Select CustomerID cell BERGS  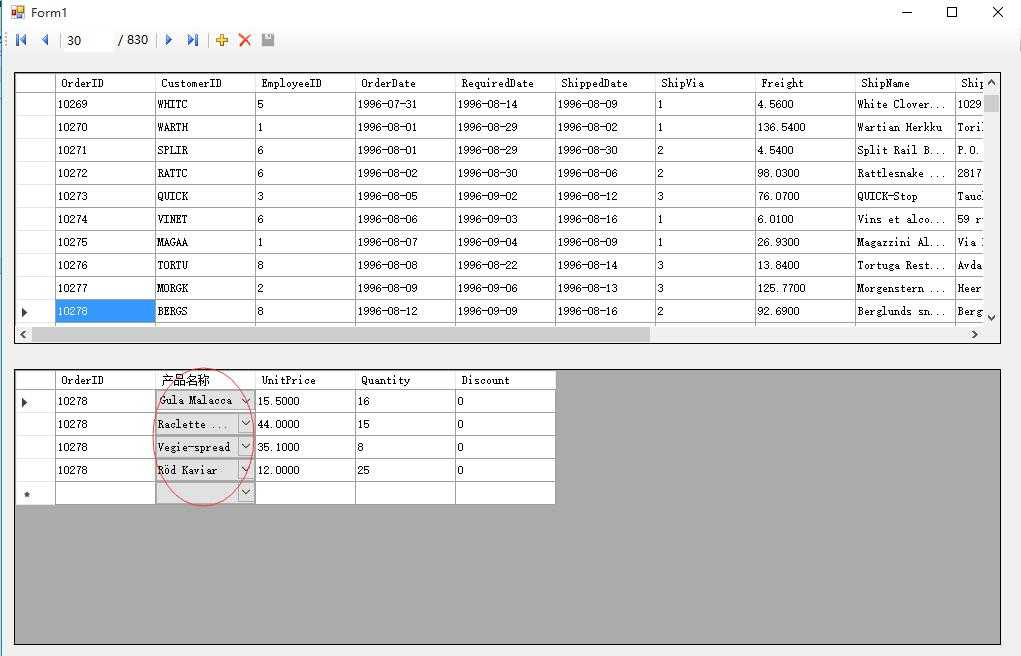pos(205,311)
